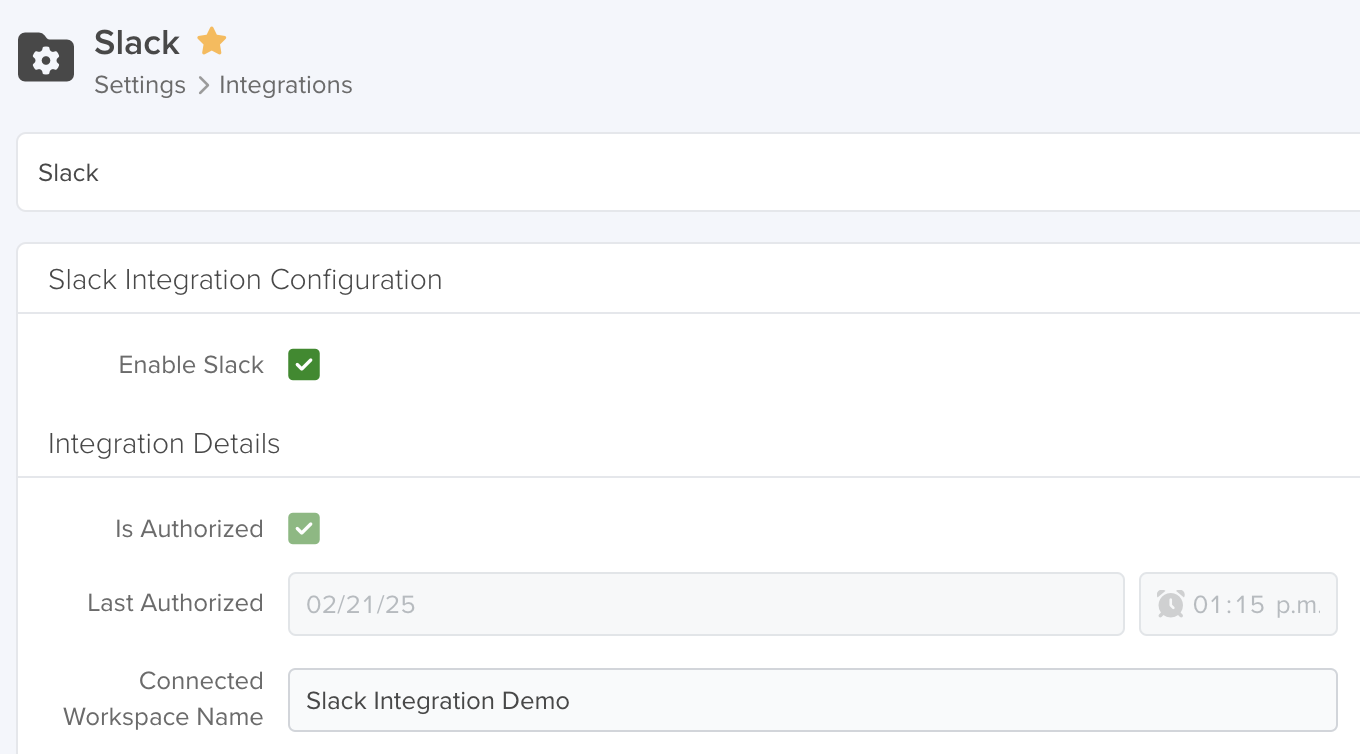Viewport: 1360px width, 754px height.
Task: Click the Integration Details section heading
Action: [x=163, y=443]
